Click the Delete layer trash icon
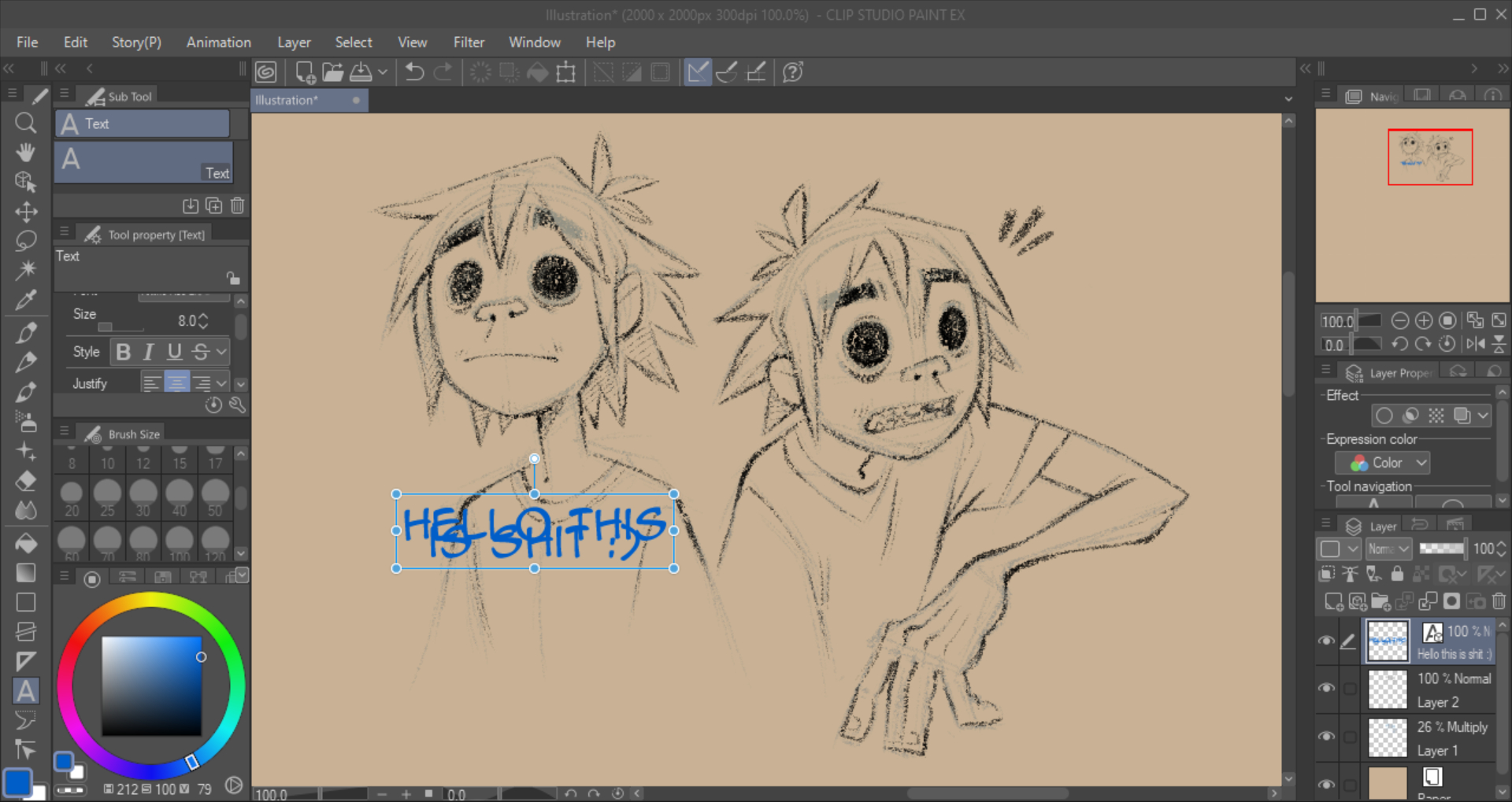This screenshot has width=1512, height=802. tap(1499, 602)
